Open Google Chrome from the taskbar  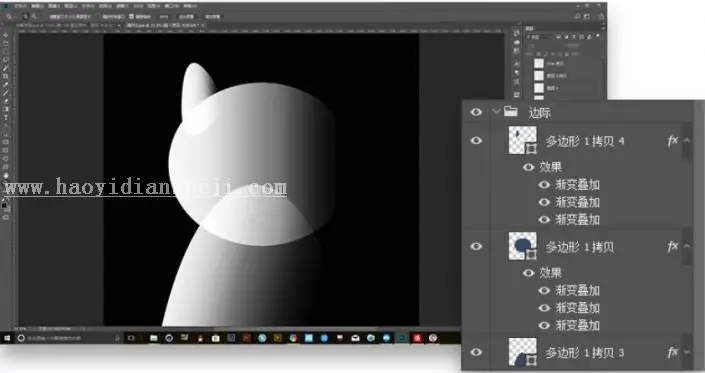coord(293,338)
